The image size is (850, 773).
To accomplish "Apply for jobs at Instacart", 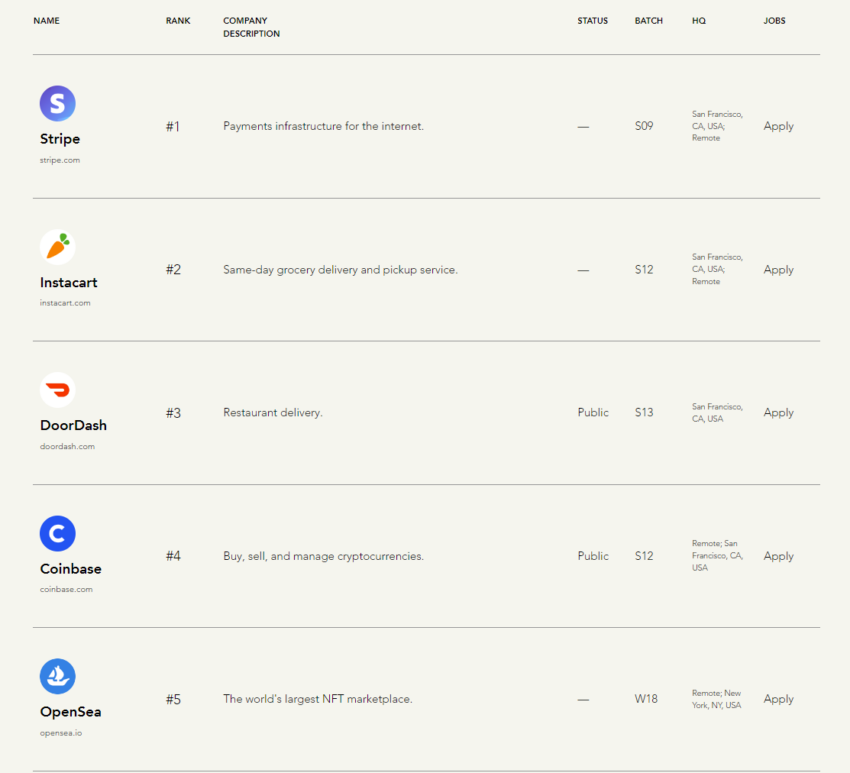I will pos(778,270).
